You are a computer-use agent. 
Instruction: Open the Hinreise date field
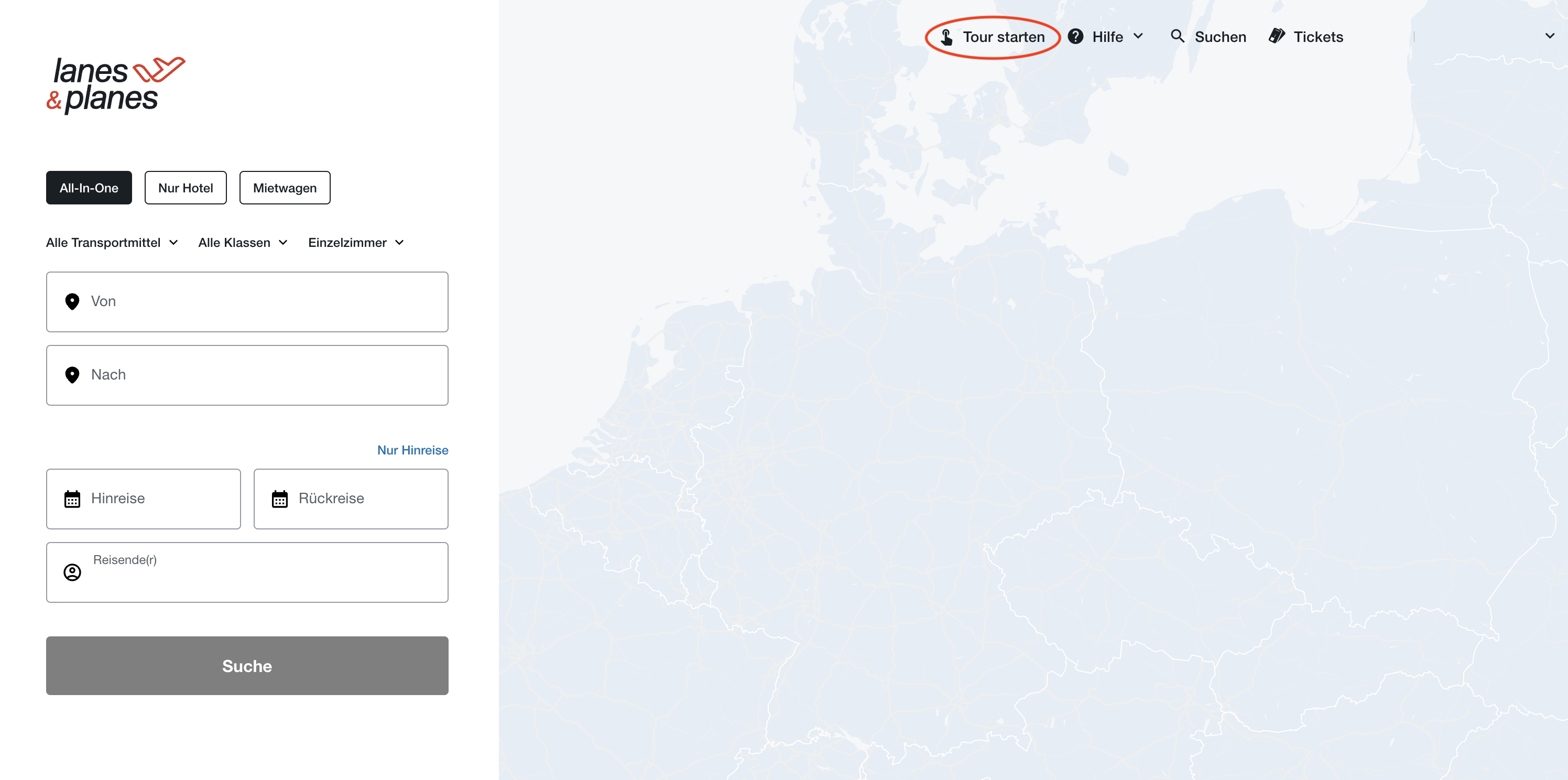coord(144,499)
